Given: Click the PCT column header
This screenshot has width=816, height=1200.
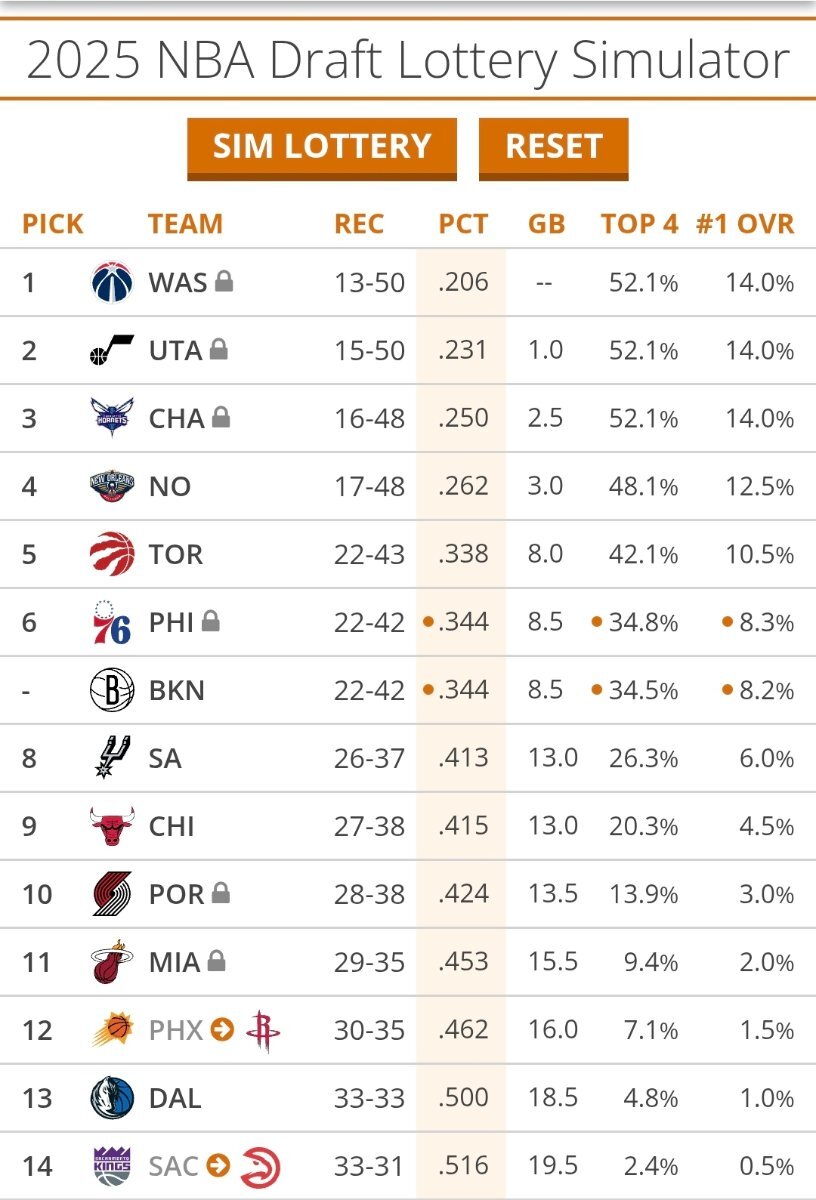Looking at the screenshot, I should coord(463,224).
